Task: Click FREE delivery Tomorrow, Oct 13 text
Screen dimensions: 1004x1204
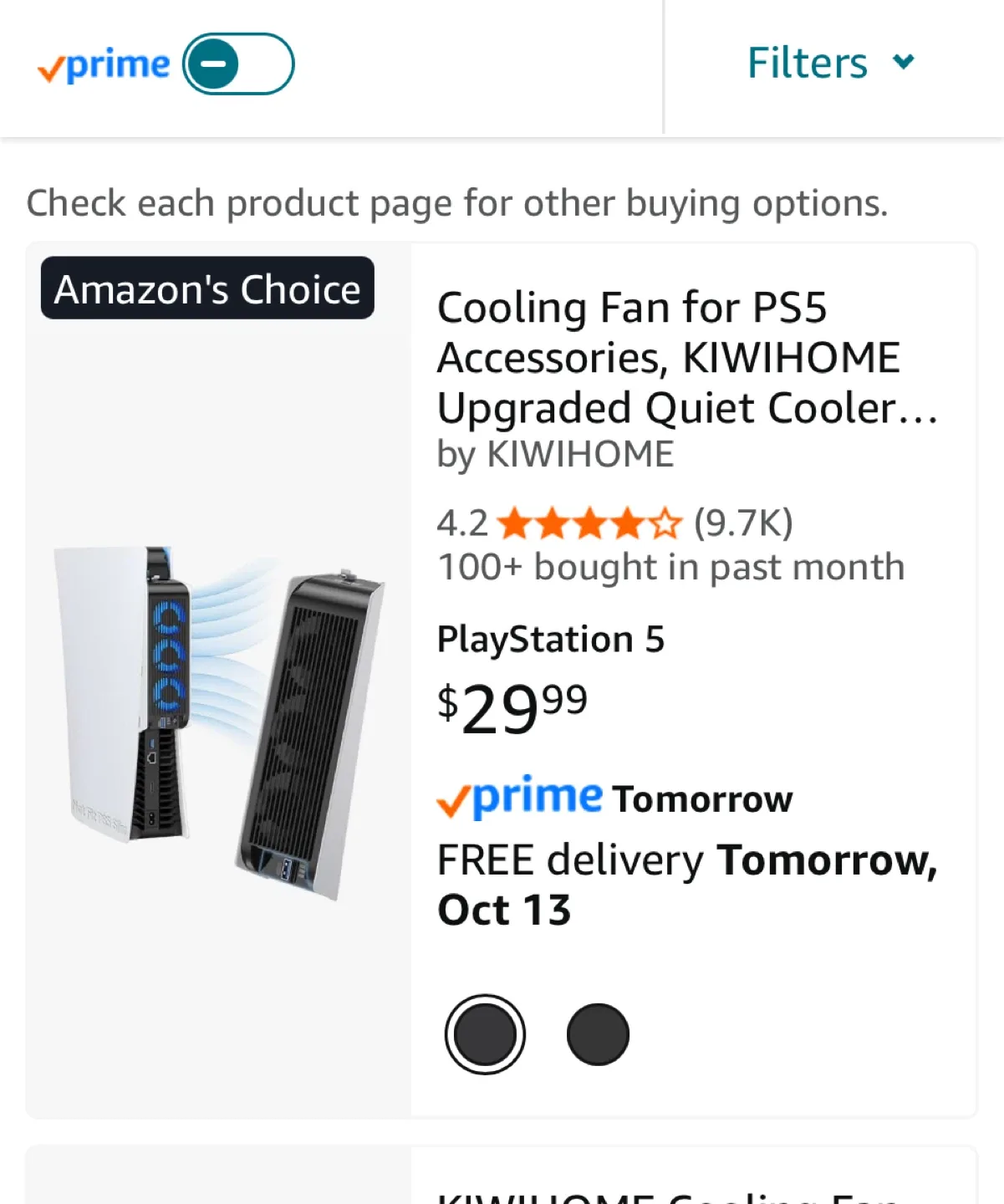Action: (686, 885)
